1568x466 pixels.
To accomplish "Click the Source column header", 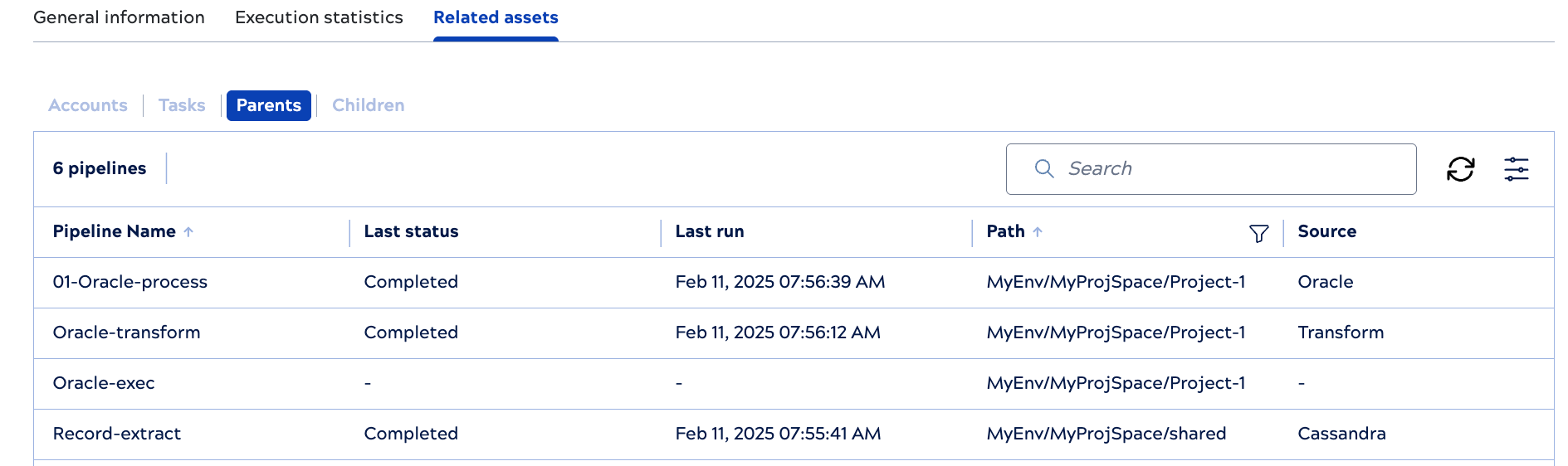I will coord(1326,232).
